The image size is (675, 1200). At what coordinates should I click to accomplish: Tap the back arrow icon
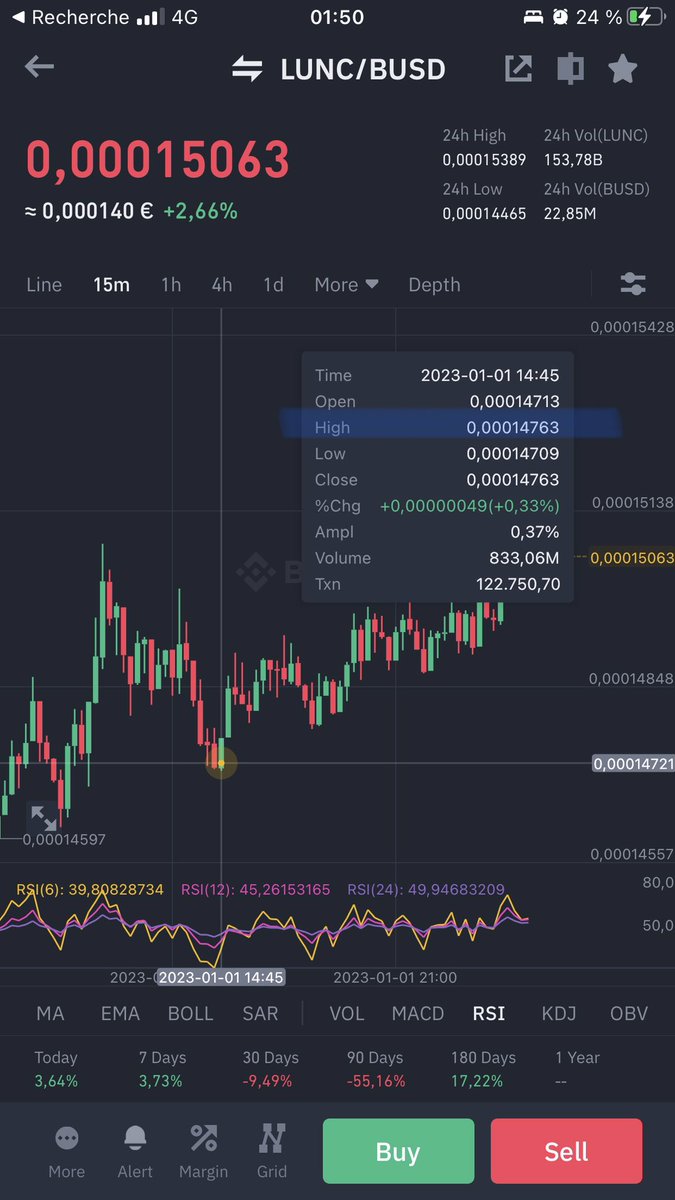coord(39,67)
